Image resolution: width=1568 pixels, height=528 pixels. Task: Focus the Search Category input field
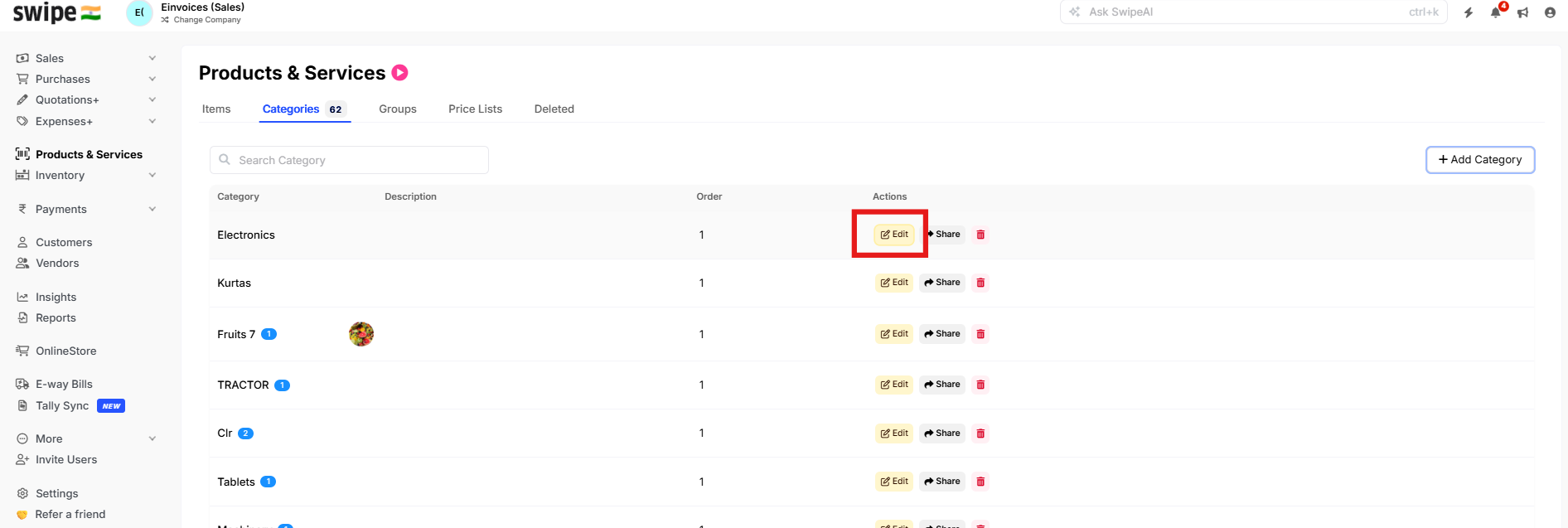pos(349,160)
